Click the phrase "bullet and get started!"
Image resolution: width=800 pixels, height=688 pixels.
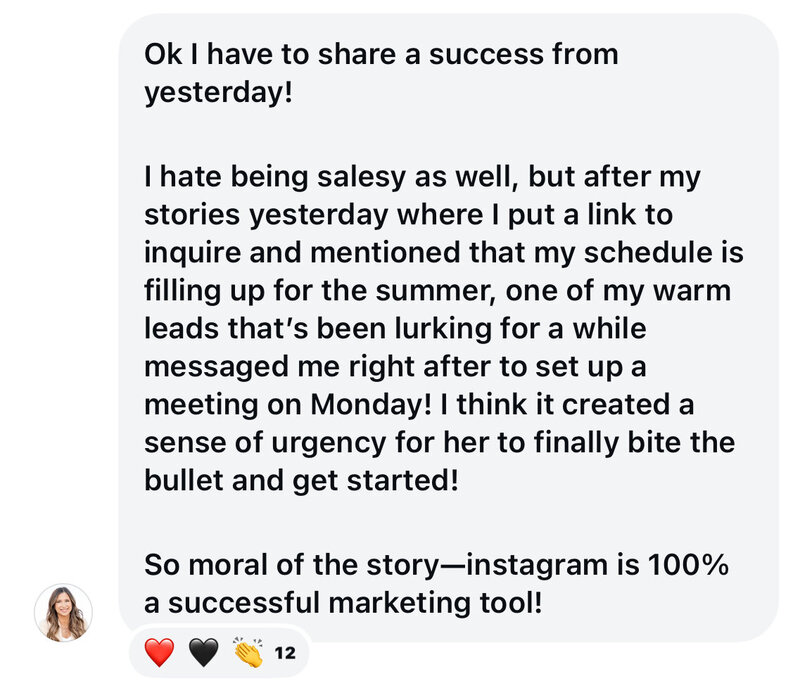point(301,480)
